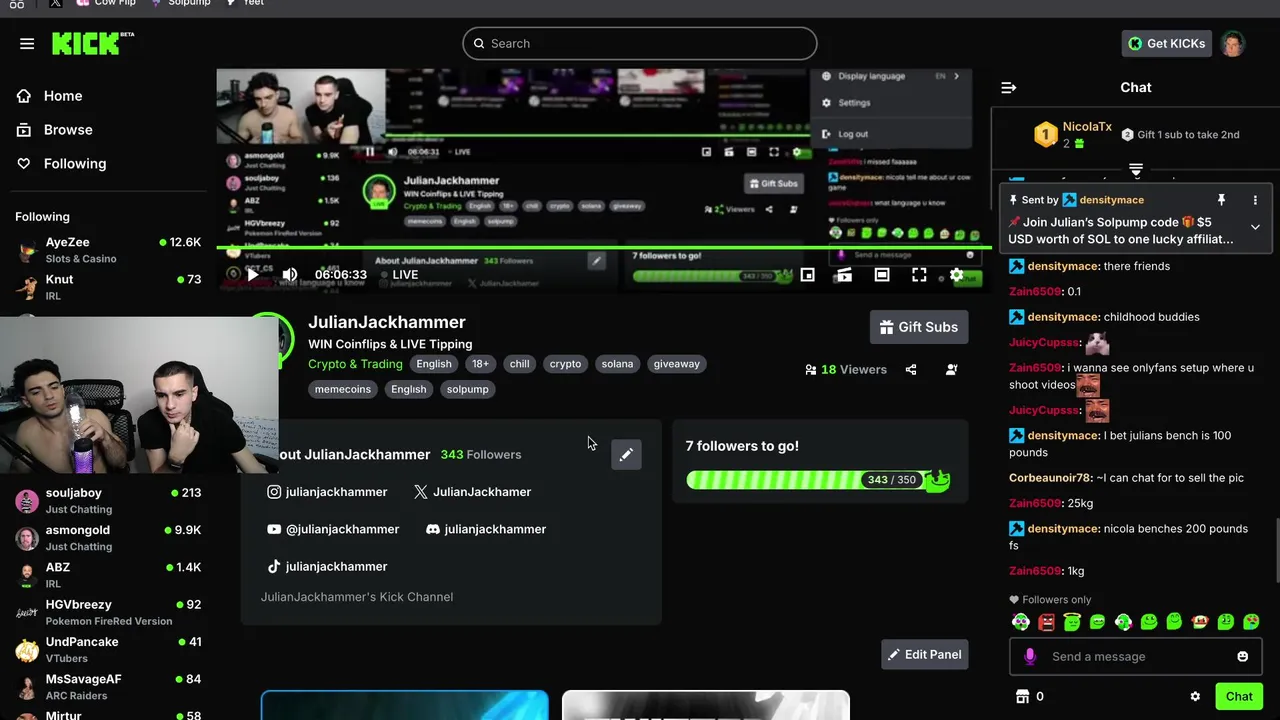This screenshot has height=720, width=1280.
Task: Unpin the pinned chat message
Action: click(1221, 200)
